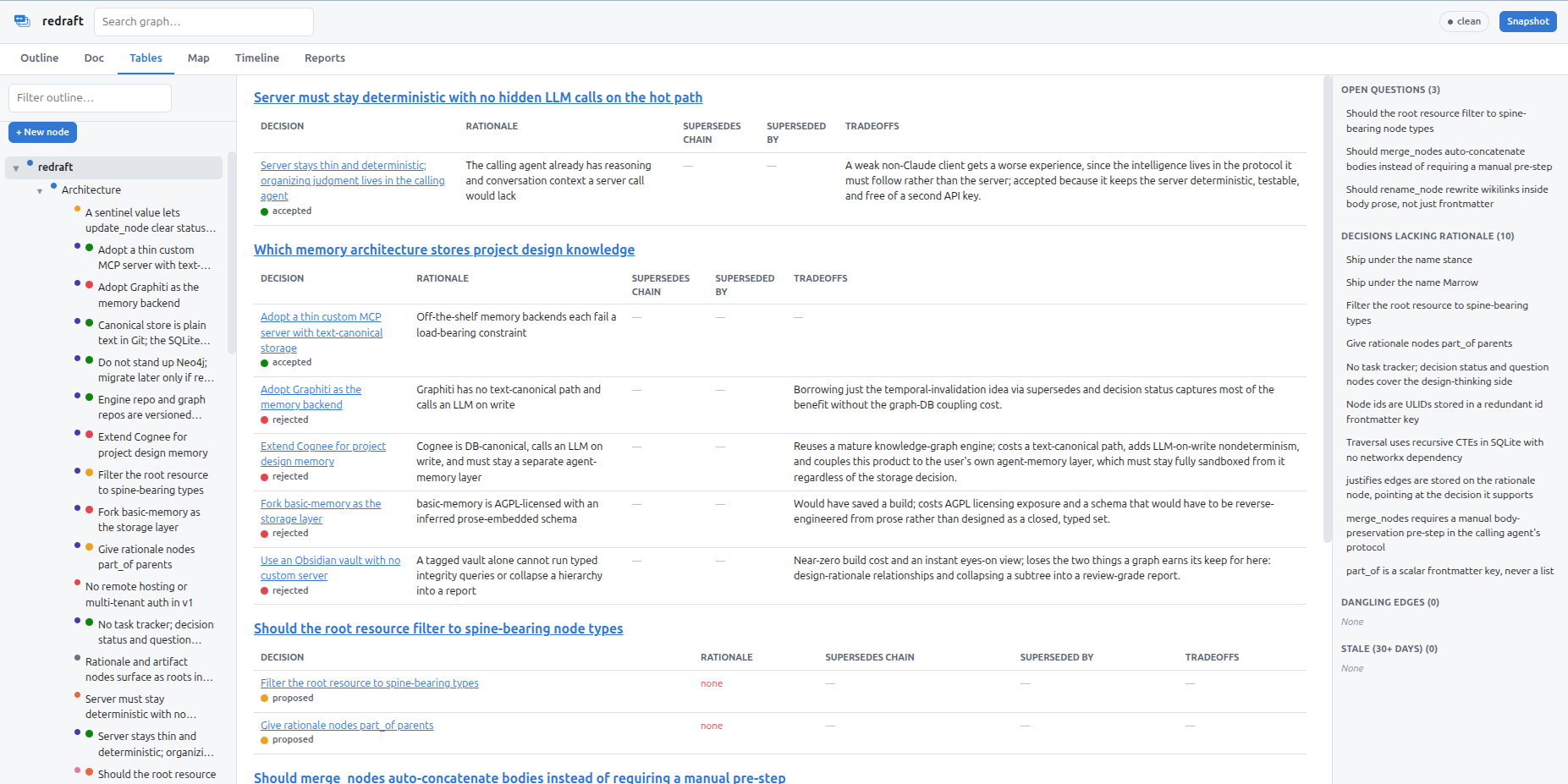Screen dimensions: 1568x784
Task: Open Filter the root resource to spine-bearing types link
Action: pos(370,683)
